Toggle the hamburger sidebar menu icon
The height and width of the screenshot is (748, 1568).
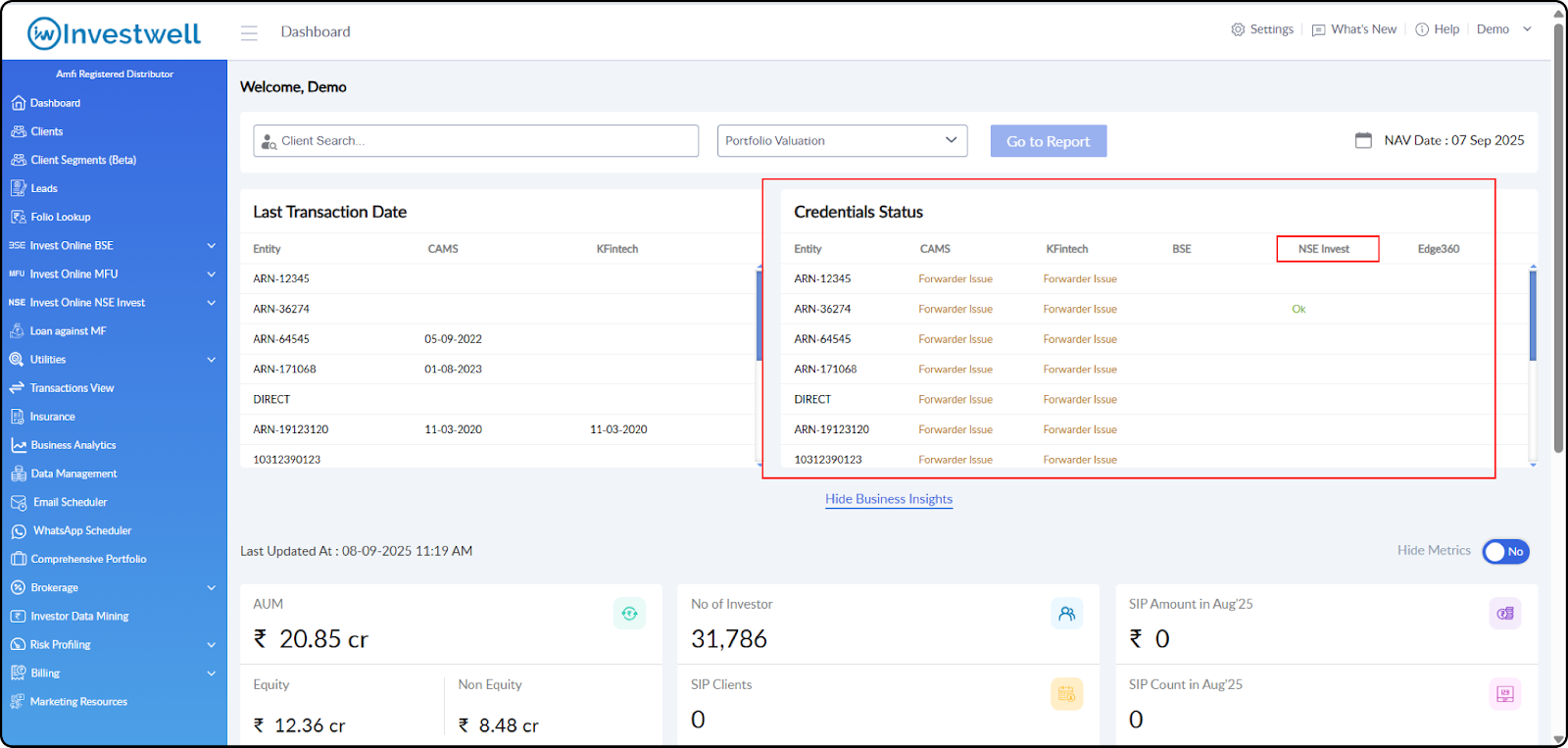point(249,32)
